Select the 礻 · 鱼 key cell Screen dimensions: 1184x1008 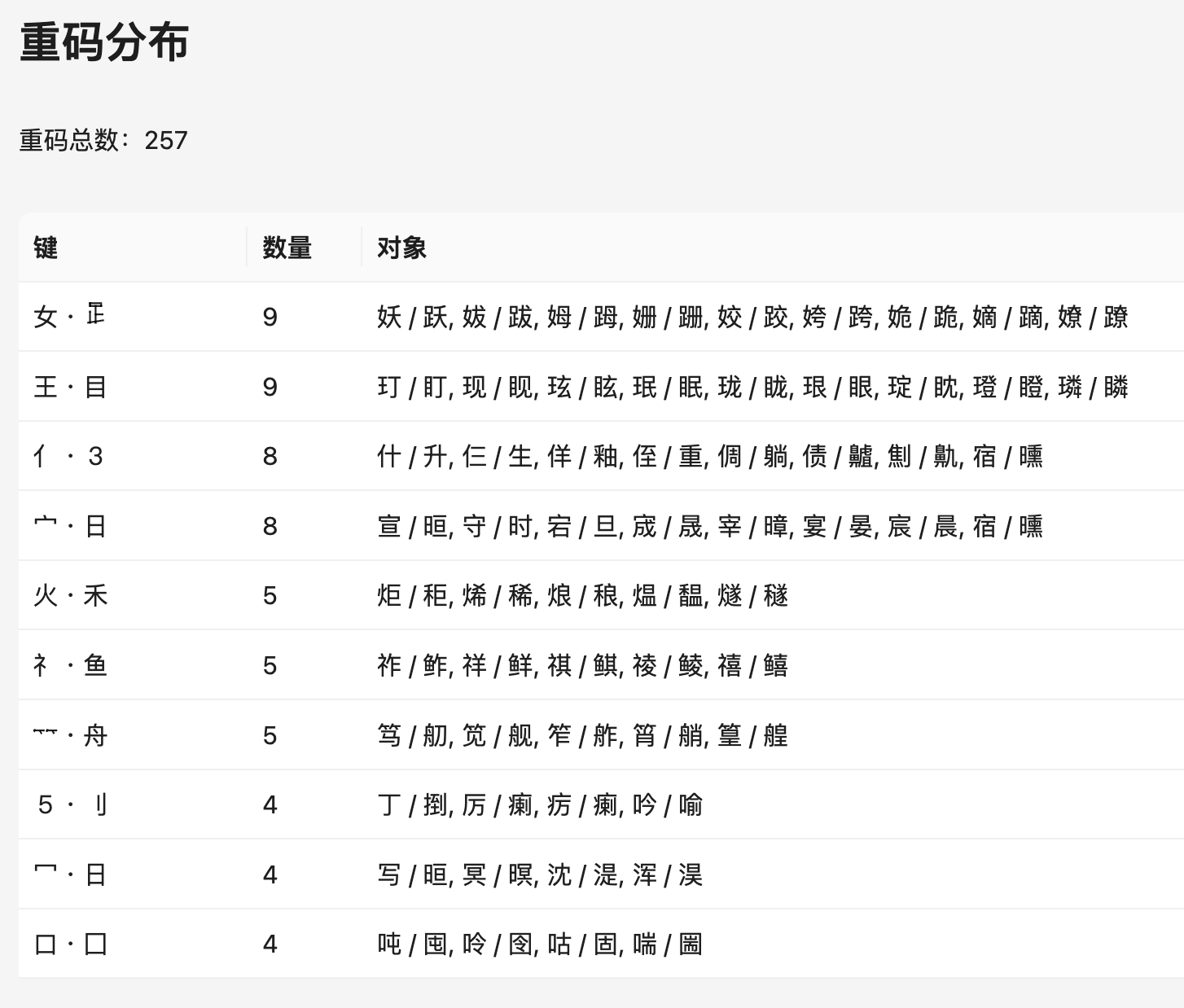pos(70,666)
